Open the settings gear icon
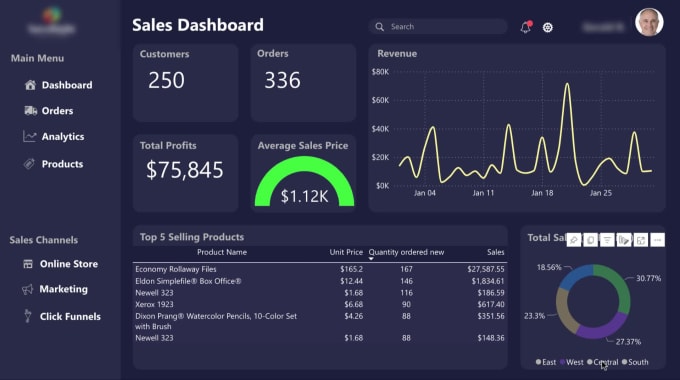 click(x=548, y=27)
